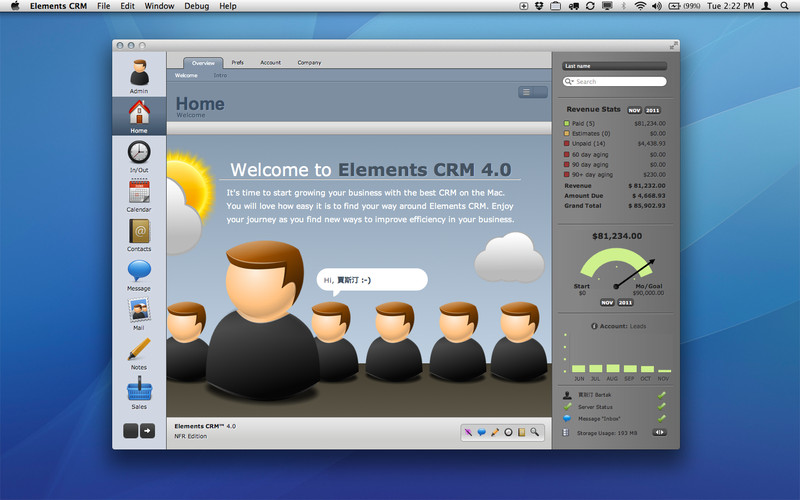
Task: Open the Mail stamp icon
Action: [x=139, y=310]
